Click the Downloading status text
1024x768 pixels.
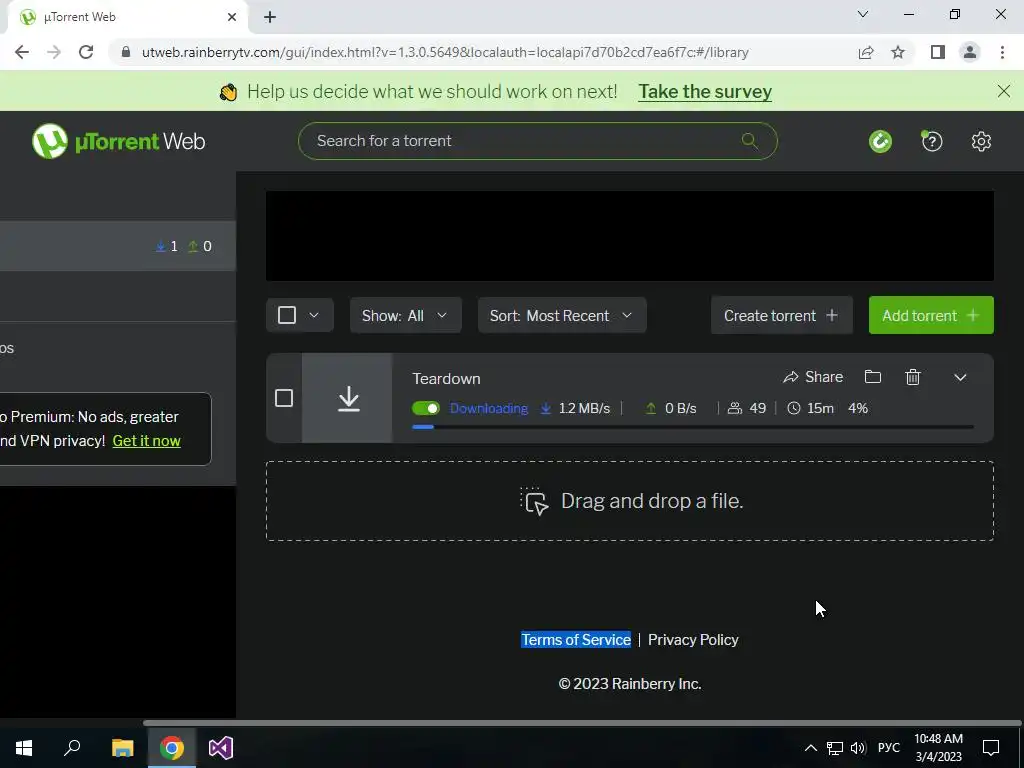(488, 408)
